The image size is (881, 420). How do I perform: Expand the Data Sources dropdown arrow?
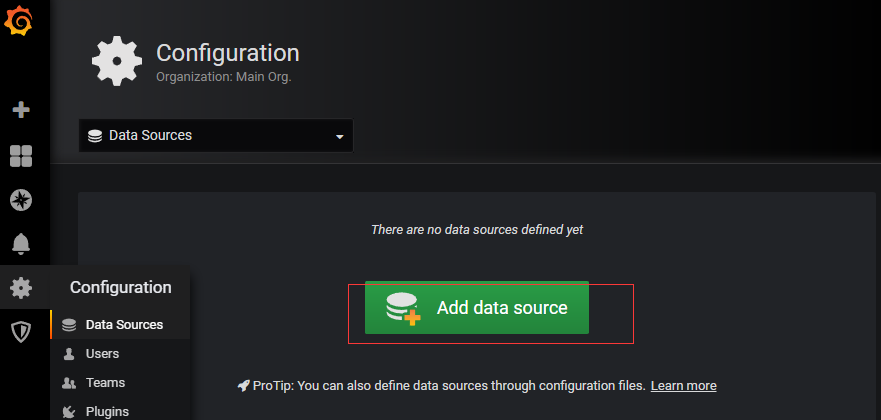click(x=339, y=136)
